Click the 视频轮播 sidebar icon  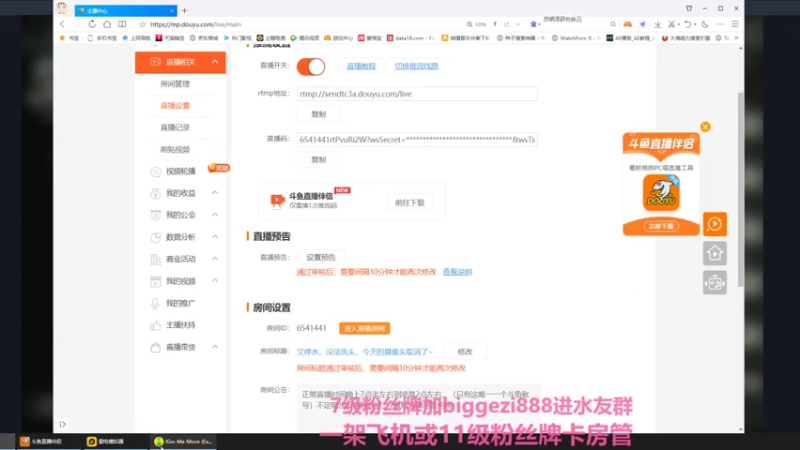click(156, 171)
